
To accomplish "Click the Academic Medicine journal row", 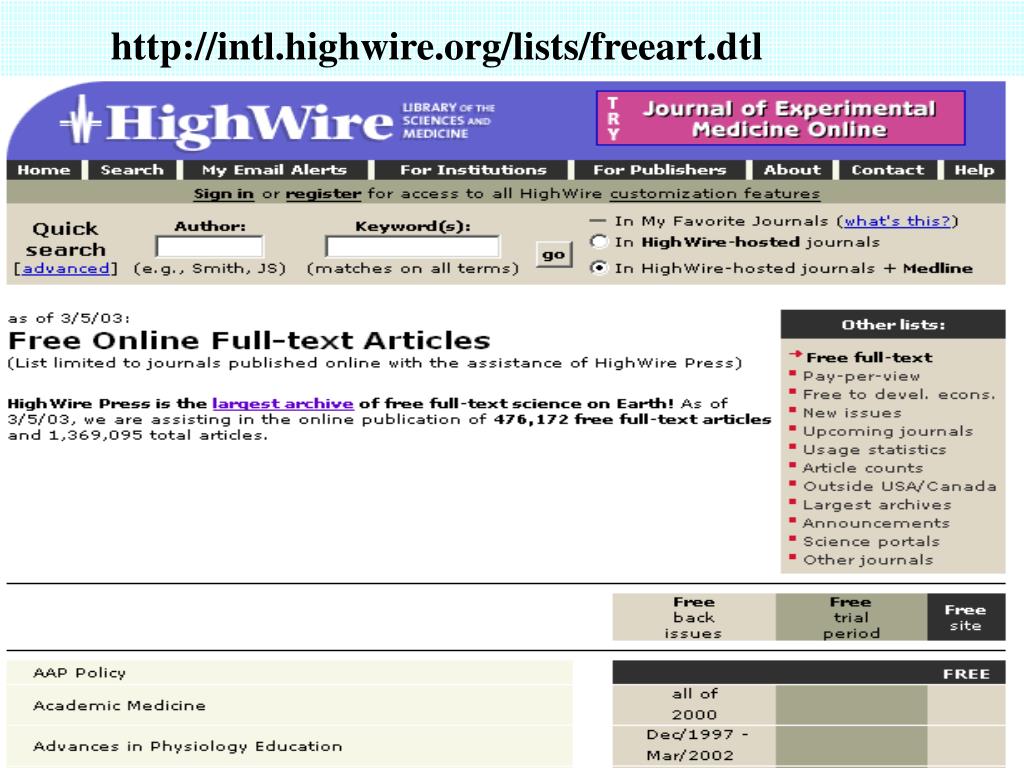I will pos(289,705).
